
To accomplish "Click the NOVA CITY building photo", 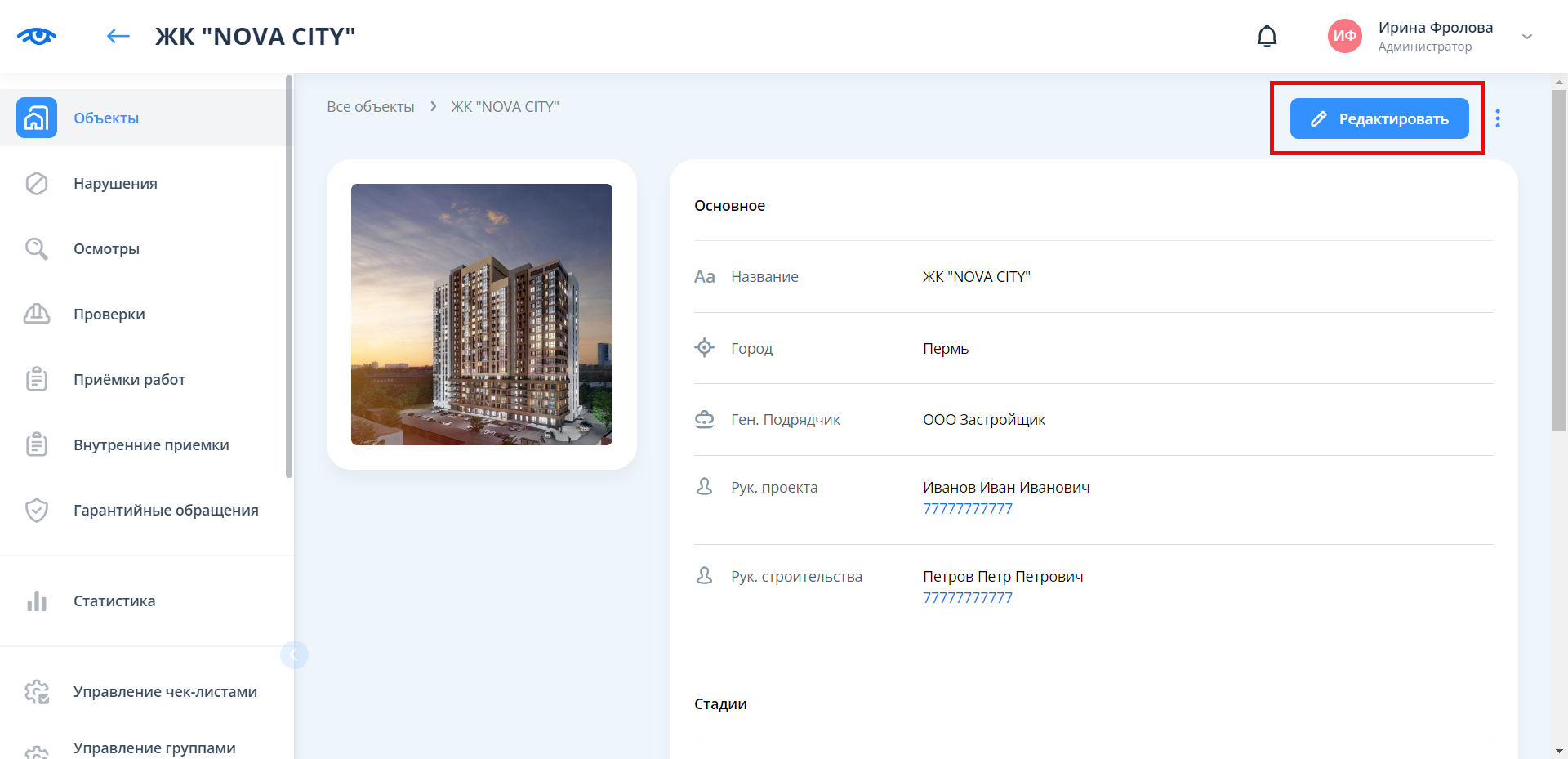I will (481, 315).
